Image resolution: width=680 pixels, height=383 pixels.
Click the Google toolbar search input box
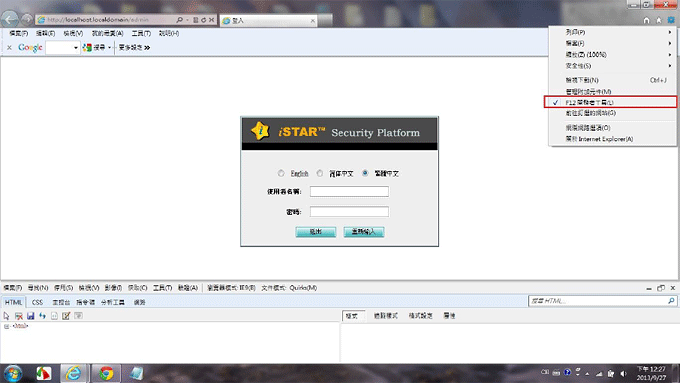point(59,48)
